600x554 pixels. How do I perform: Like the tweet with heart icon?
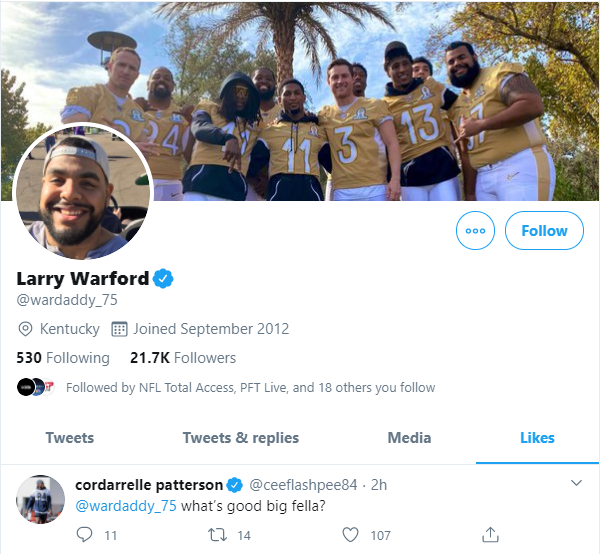tap(350, 535)
